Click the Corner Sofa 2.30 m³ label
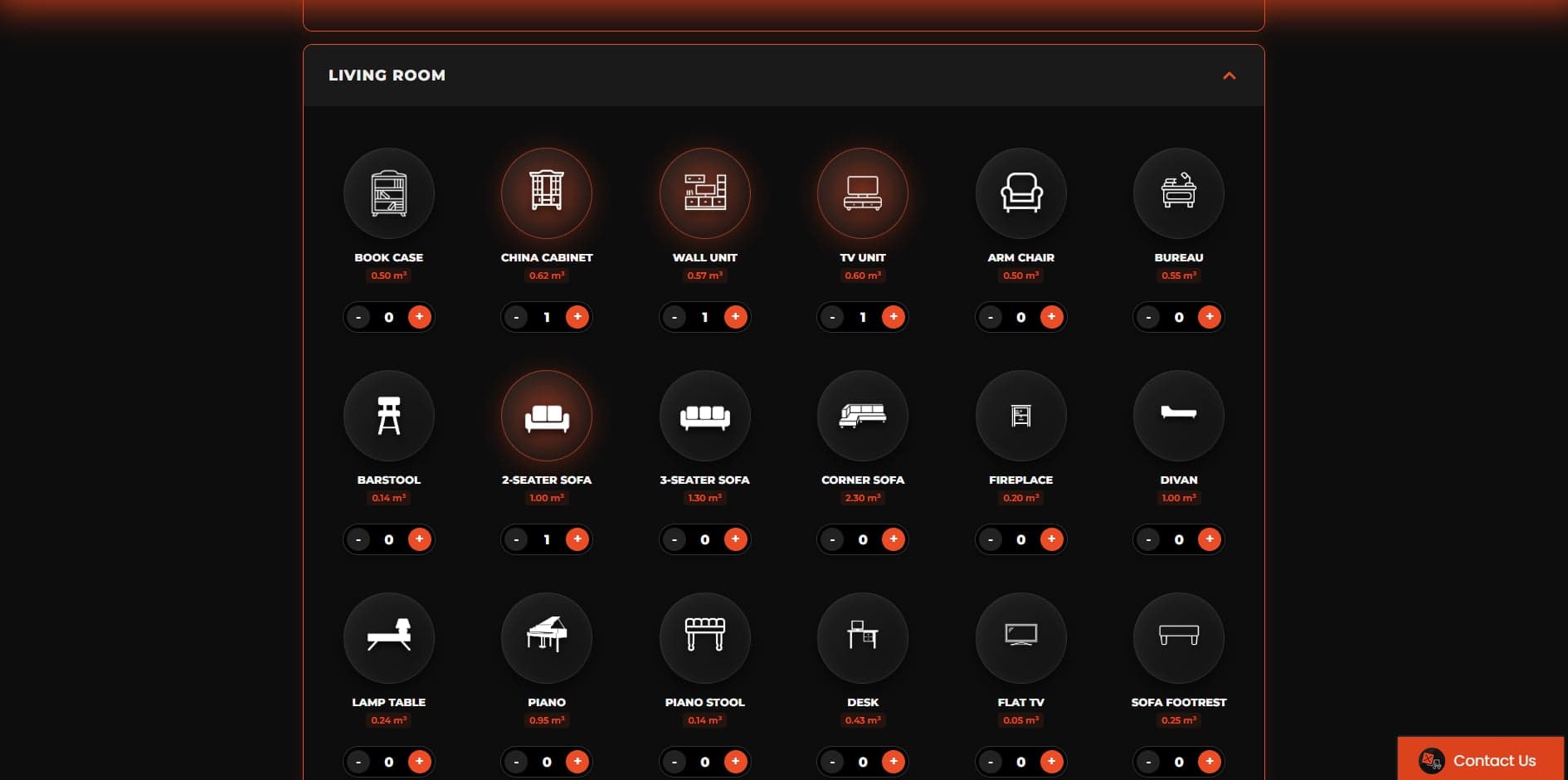The width and height of the screenshot is (1568, 780). point(863,498)
